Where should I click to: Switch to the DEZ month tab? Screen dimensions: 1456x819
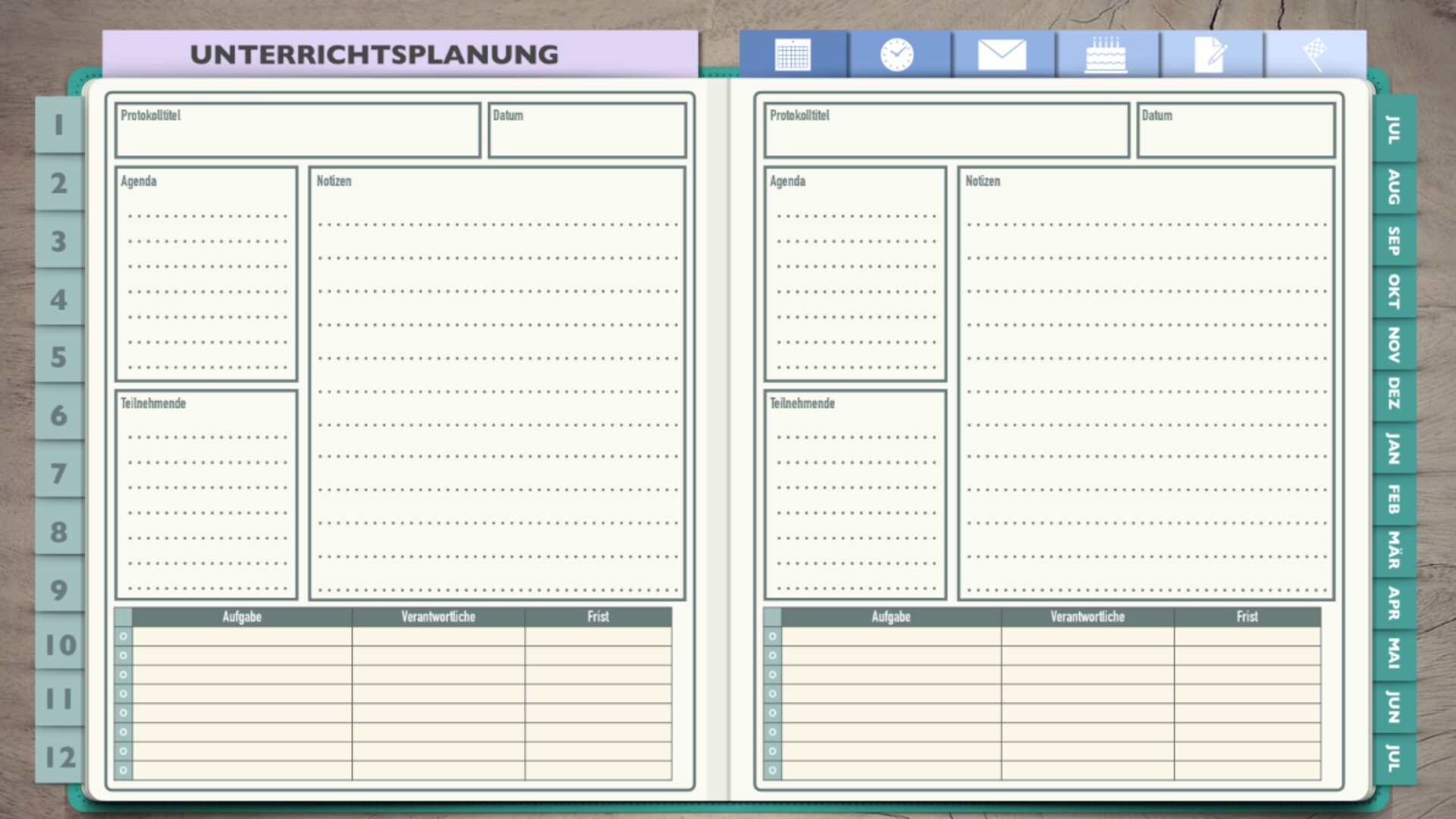pos(1394,394)
